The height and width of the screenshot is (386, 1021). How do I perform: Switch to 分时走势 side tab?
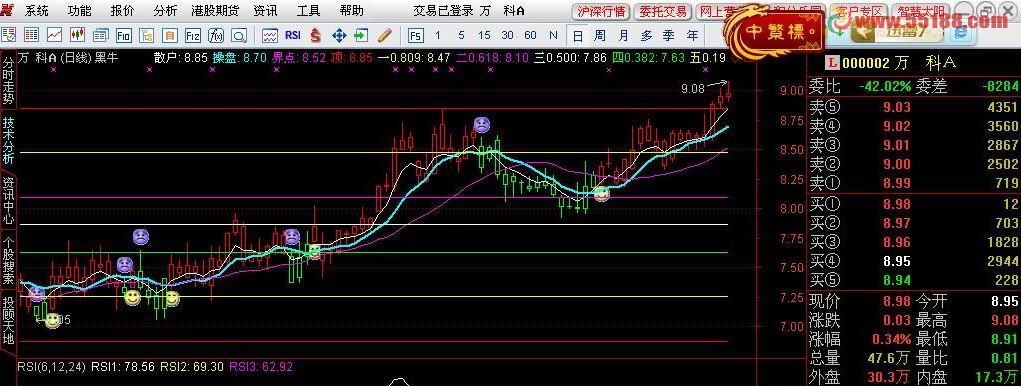click(8, 81)
